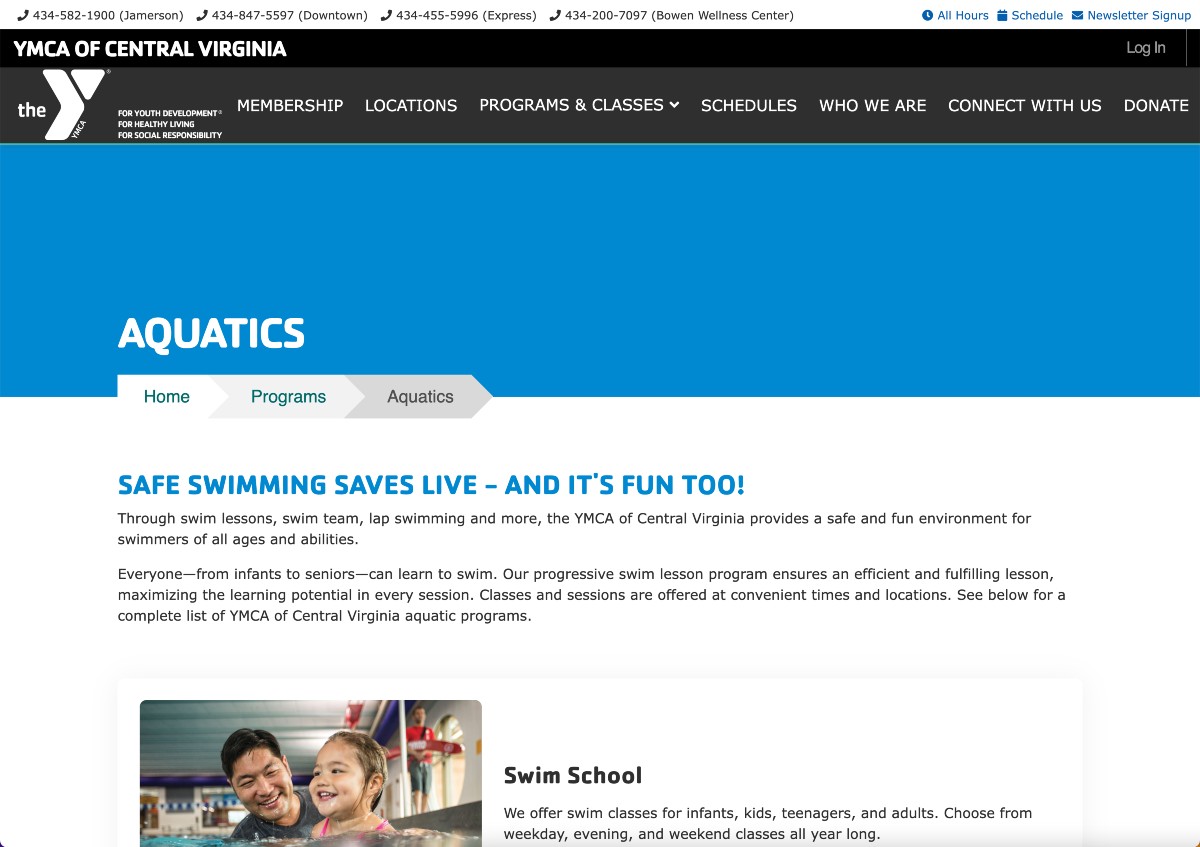Open the Locations menu item
The width and height of the screenshot is (1200, 847).
pyautogui.click(x=411, y=105)
